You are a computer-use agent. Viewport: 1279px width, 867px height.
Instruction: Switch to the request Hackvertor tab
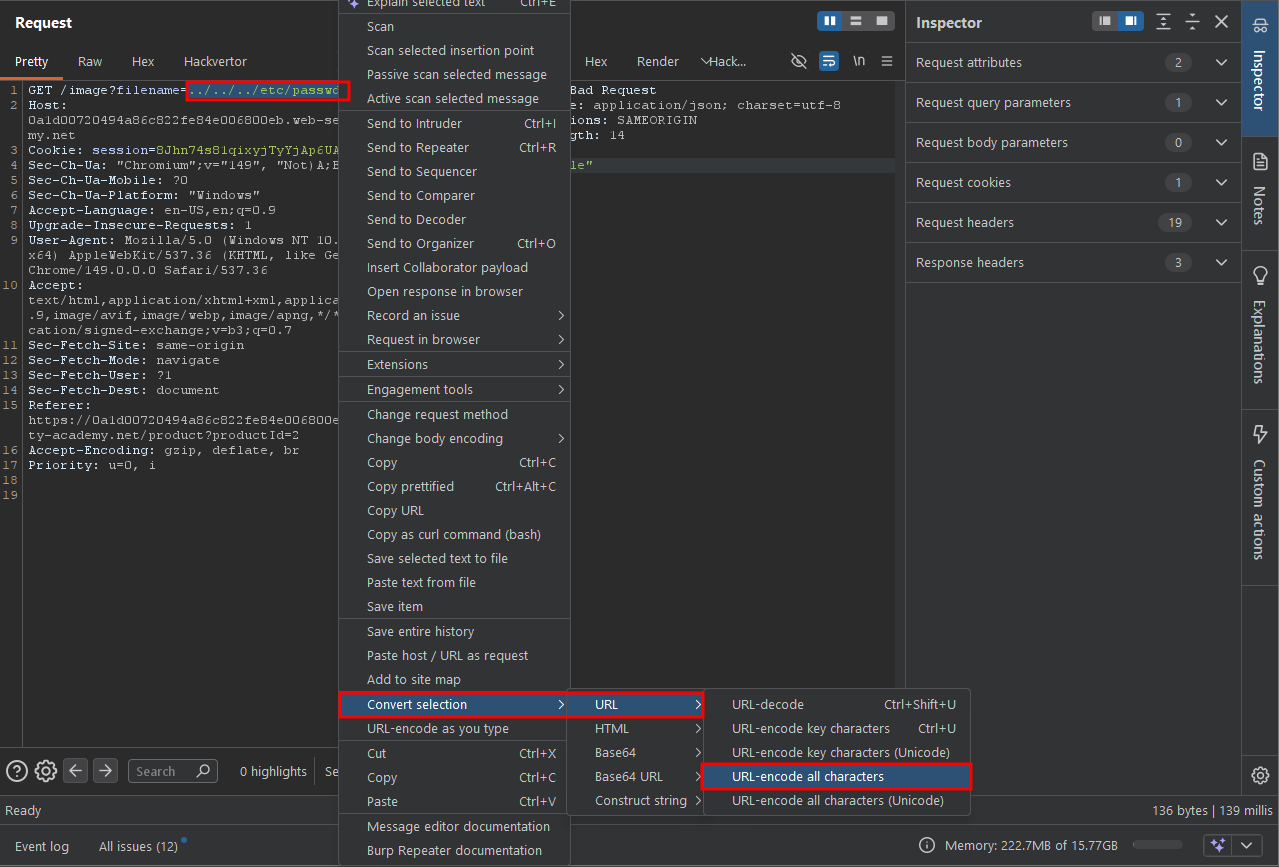[x=215, y=61]
